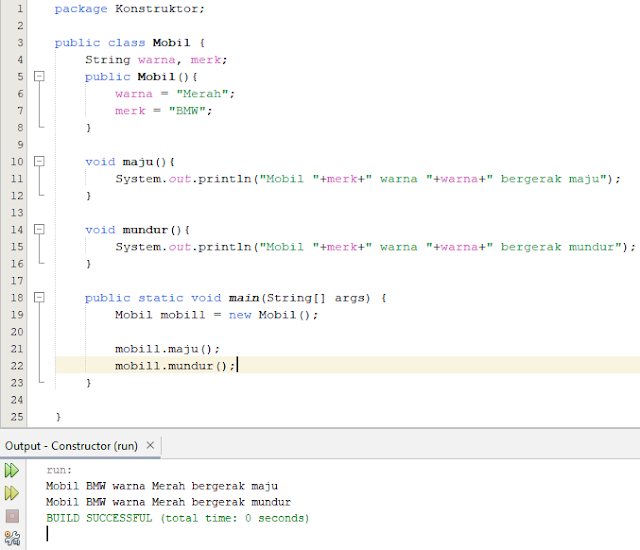
Task: Click 'run:' in the output panel
Action: [59, 470]
